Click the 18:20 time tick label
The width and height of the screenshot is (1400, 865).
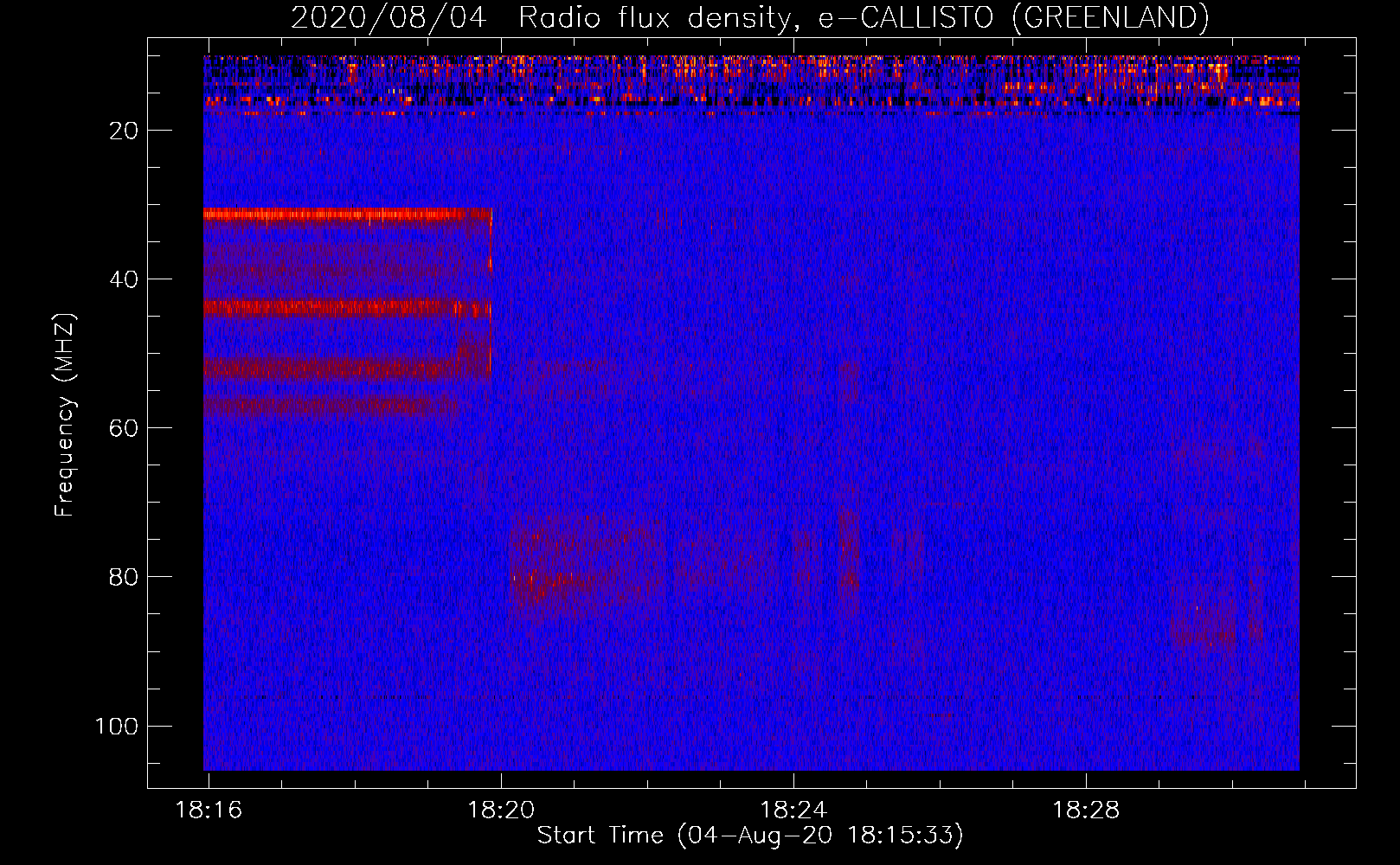click(x=501, y=811)
